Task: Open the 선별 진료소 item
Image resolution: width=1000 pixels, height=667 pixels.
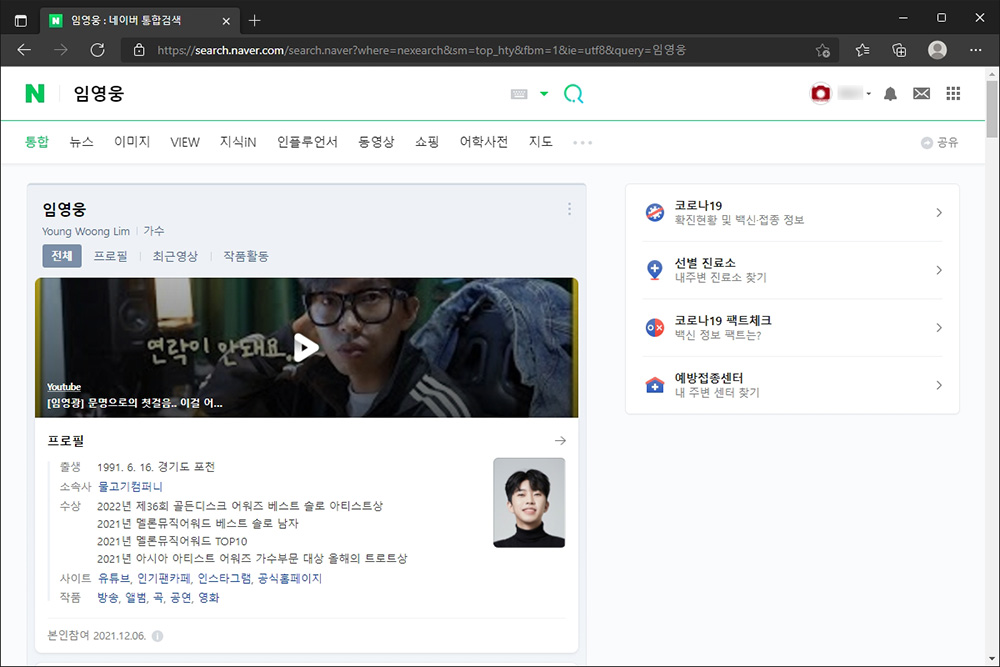Action: click(x=792, y=270)
